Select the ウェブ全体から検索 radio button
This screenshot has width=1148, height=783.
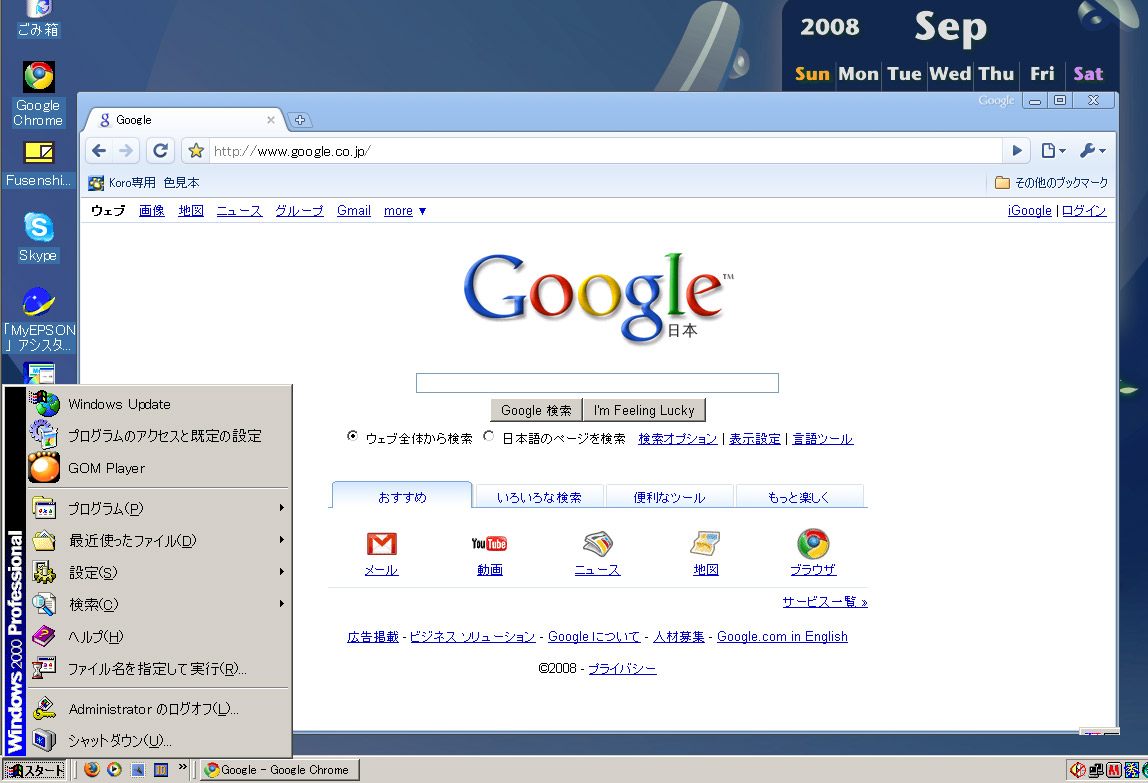pos(352,437)
